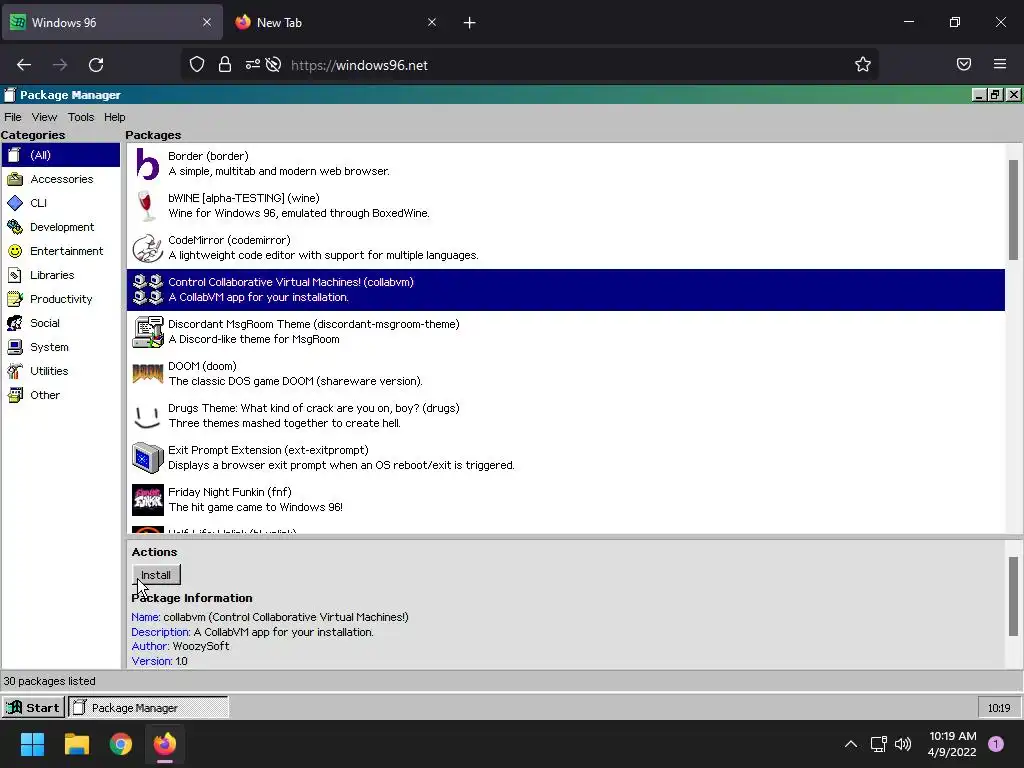The height and width of the screenshot is (768, 1024).
Task: Click the Exit Prompt Extension monitor icon
Action: point(148,458)
